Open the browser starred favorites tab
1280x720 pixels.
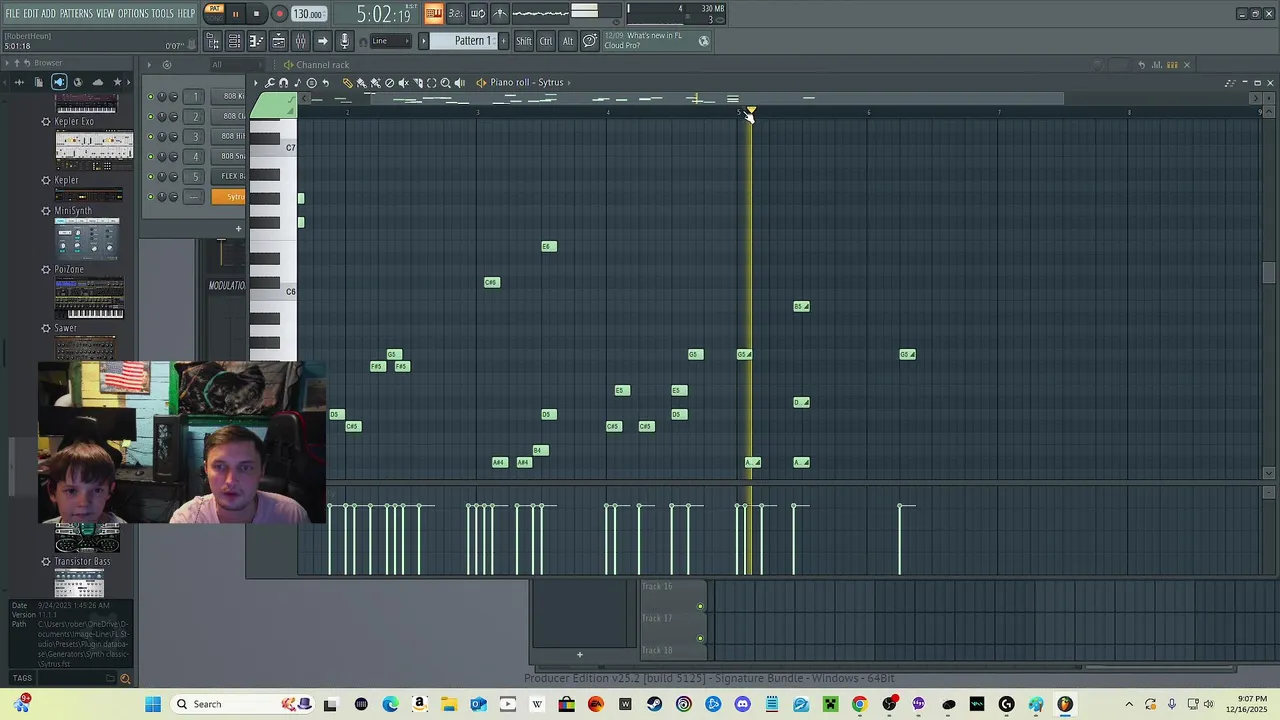point(117,82)
